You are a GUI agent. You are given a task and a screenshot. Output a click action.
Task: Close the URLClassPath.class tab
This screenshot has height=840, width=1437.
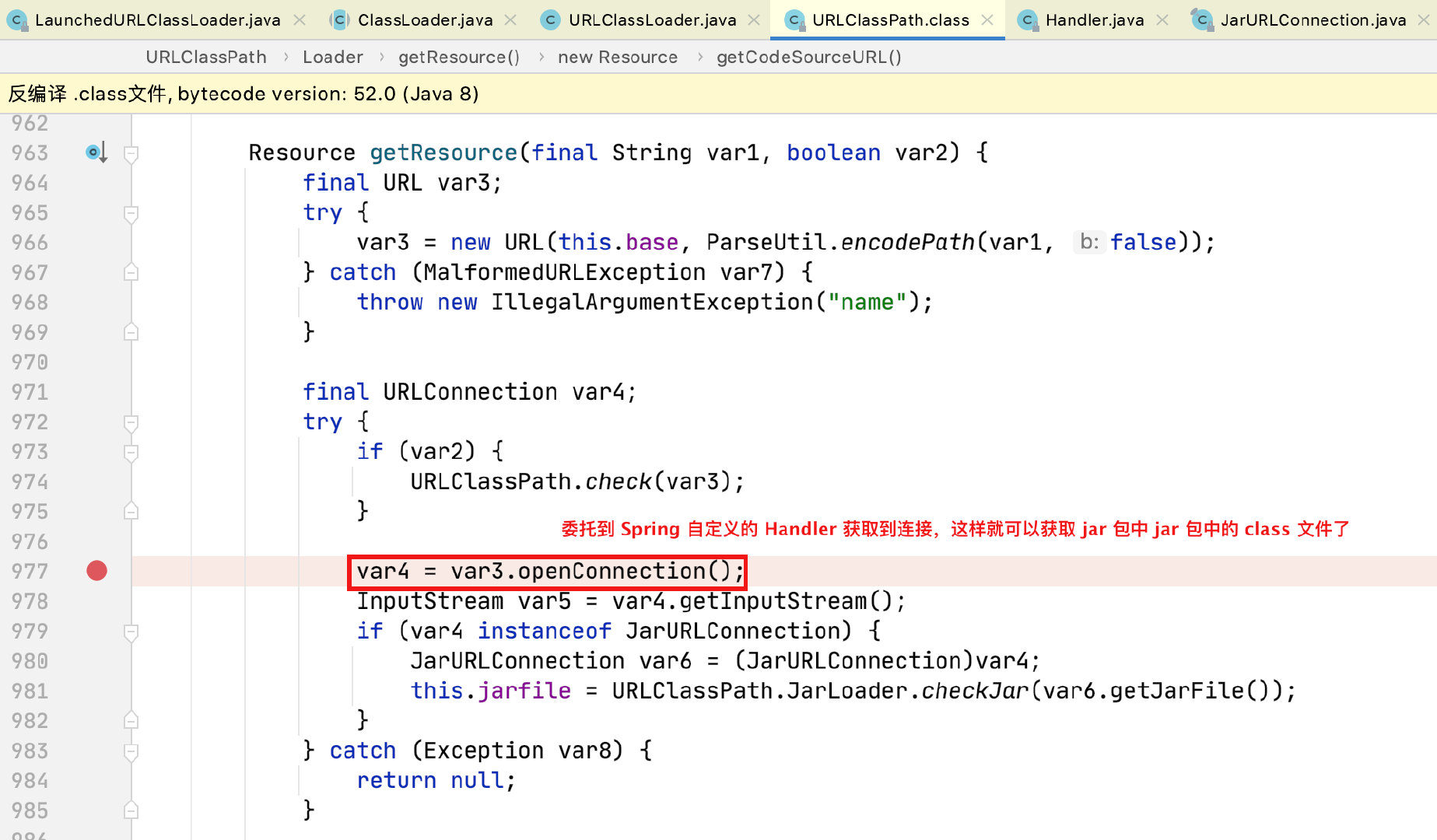click(x=987, y=20)
